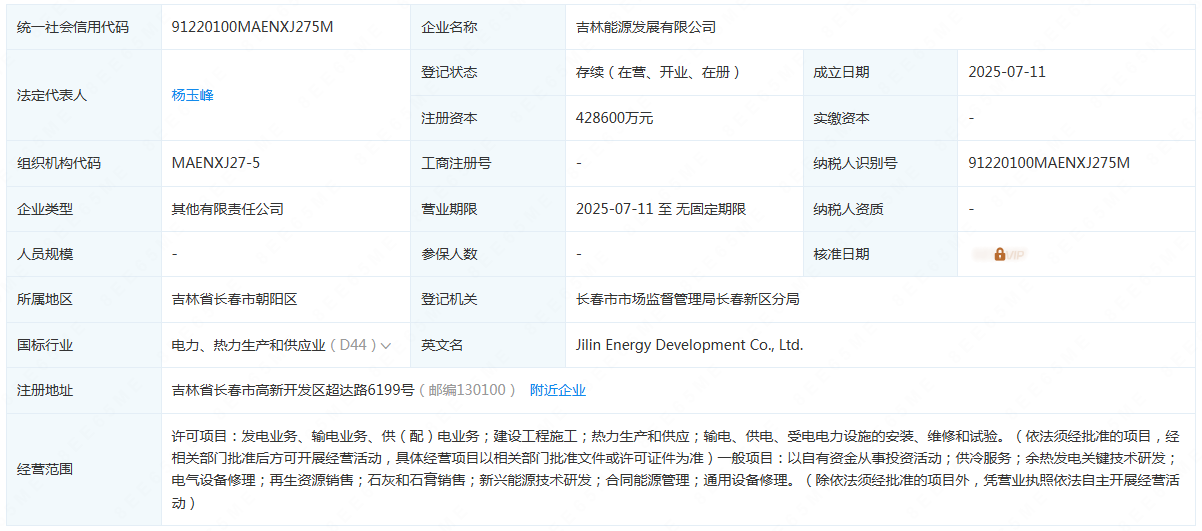This screenshot has height=531, width=1202.
Task: Click the VIP lock icon for 核准日期
Action: pos(999,254)
